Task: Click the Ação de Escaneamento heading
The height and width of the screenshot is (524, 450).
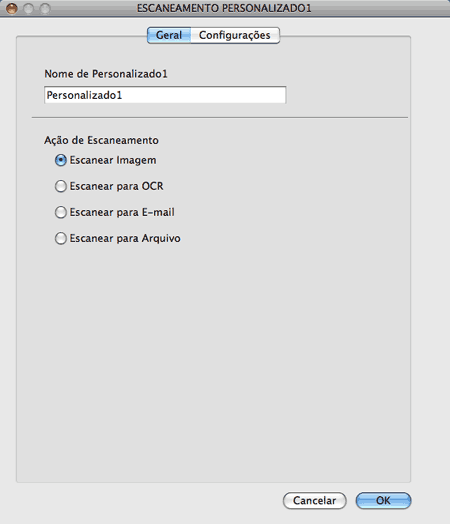Action: click(x=101, y=140)
